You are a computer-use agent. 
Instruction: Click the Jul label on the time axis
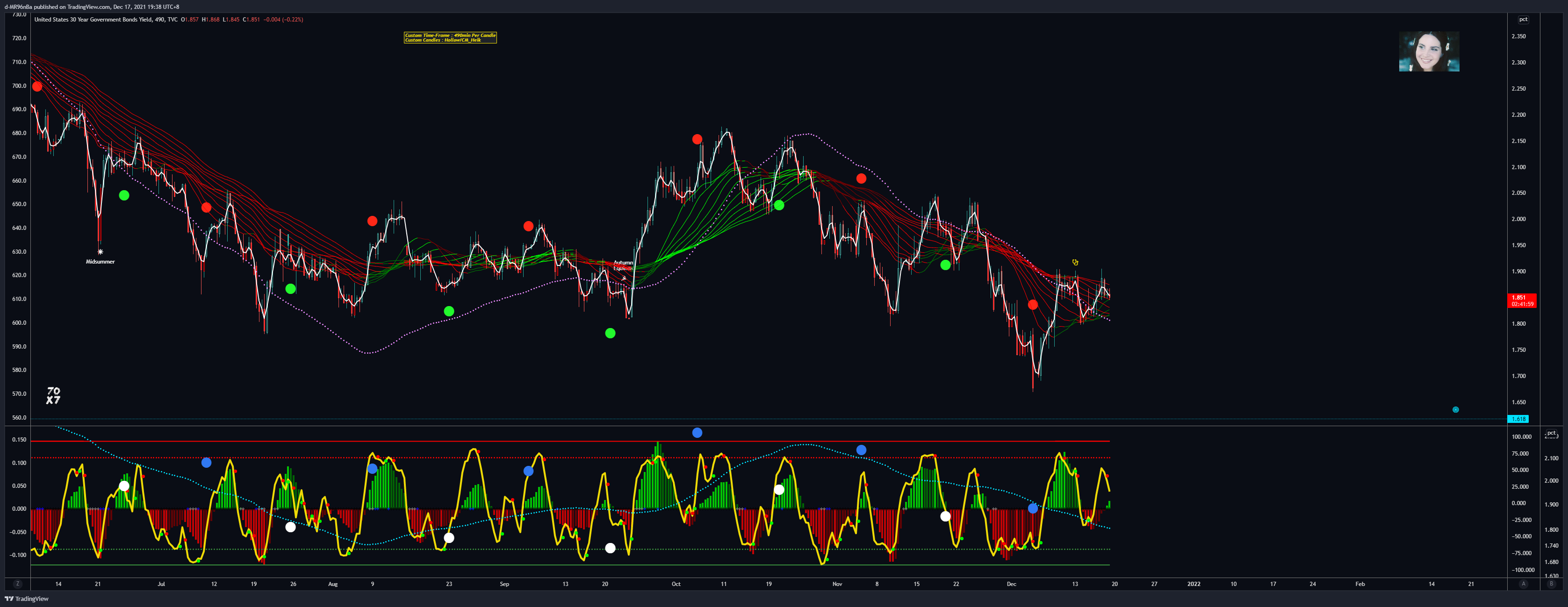coord(161,584)
